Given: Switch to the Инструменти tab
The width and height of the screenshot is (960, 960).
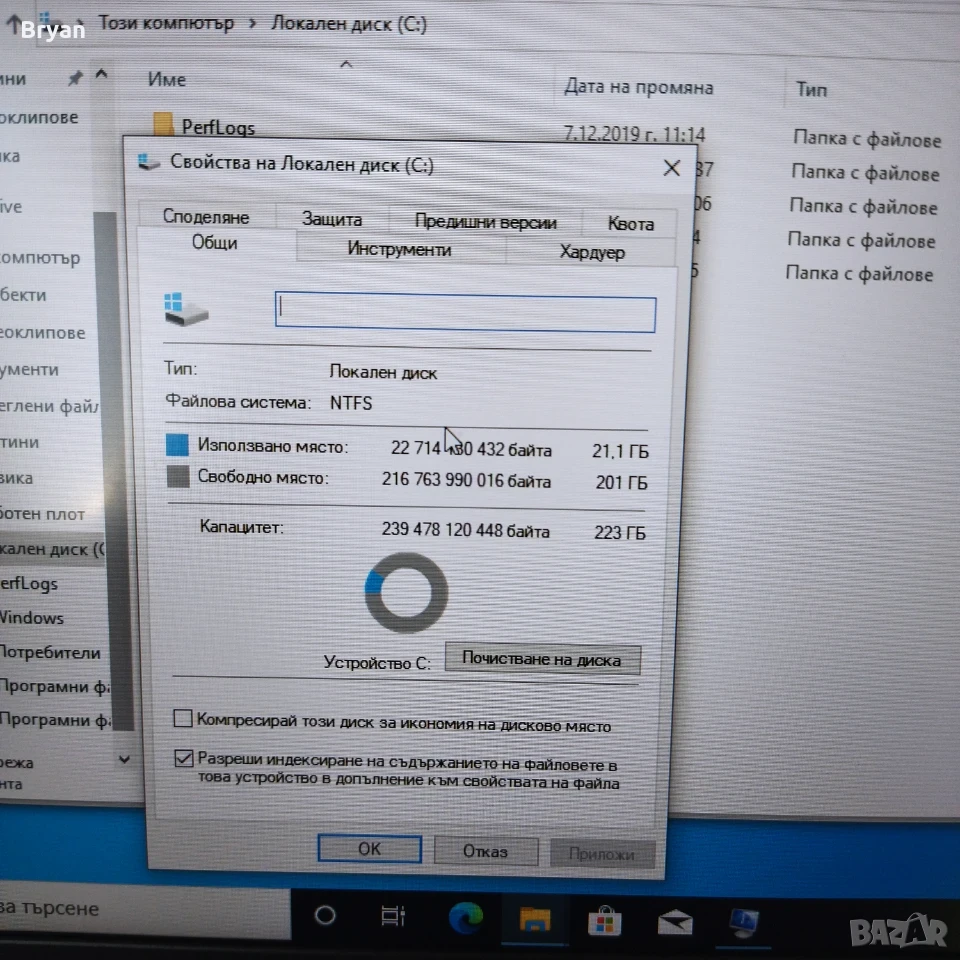Looking at the screenshot, I should 399,249.
